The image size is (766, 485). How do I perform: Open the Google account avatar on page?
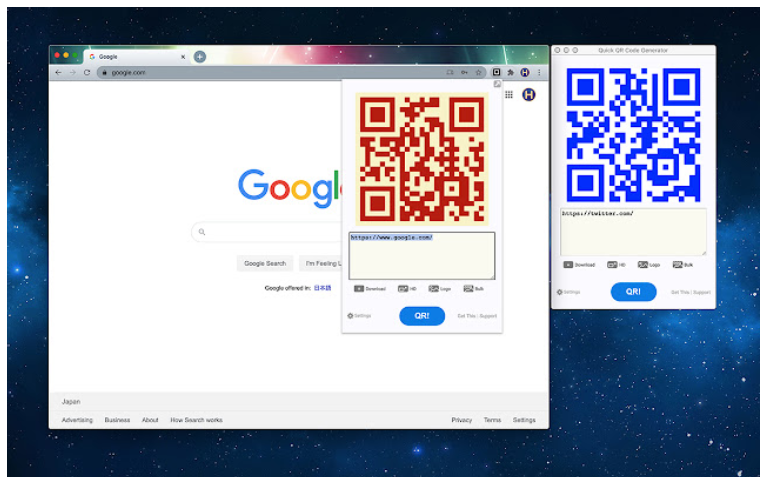tap(529, 95)
